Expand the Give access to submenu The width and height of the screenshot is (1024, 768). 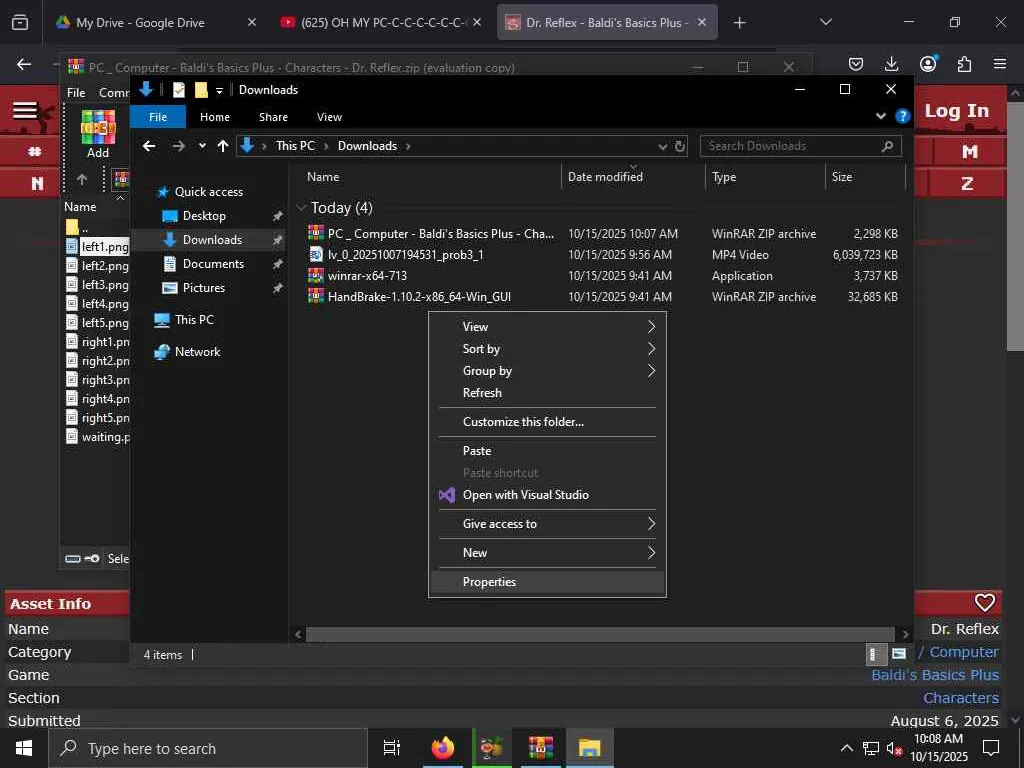[x=547, y=524]
